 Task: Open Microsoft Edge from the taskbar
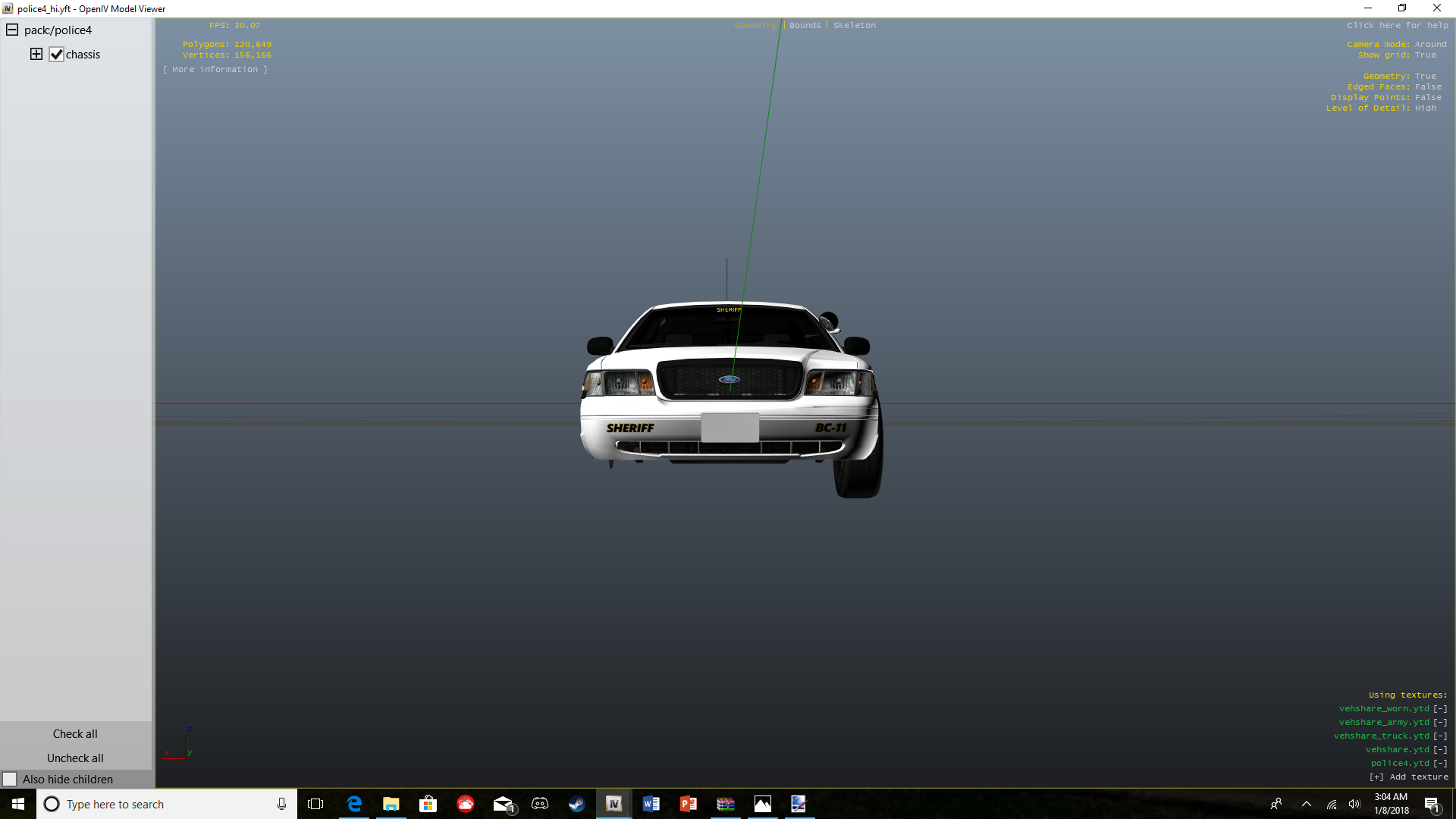354,804
